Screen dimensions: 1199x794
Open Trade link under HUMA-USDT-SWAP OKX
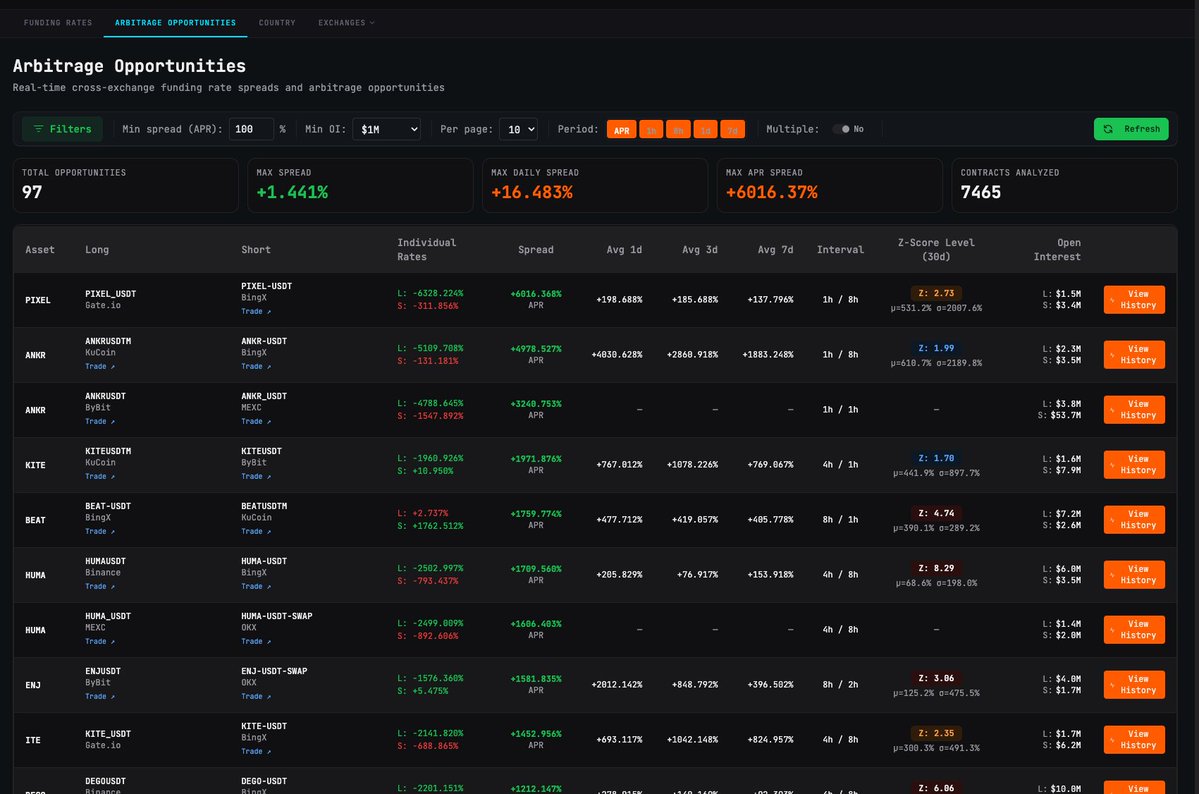click(x=255, y=642)
